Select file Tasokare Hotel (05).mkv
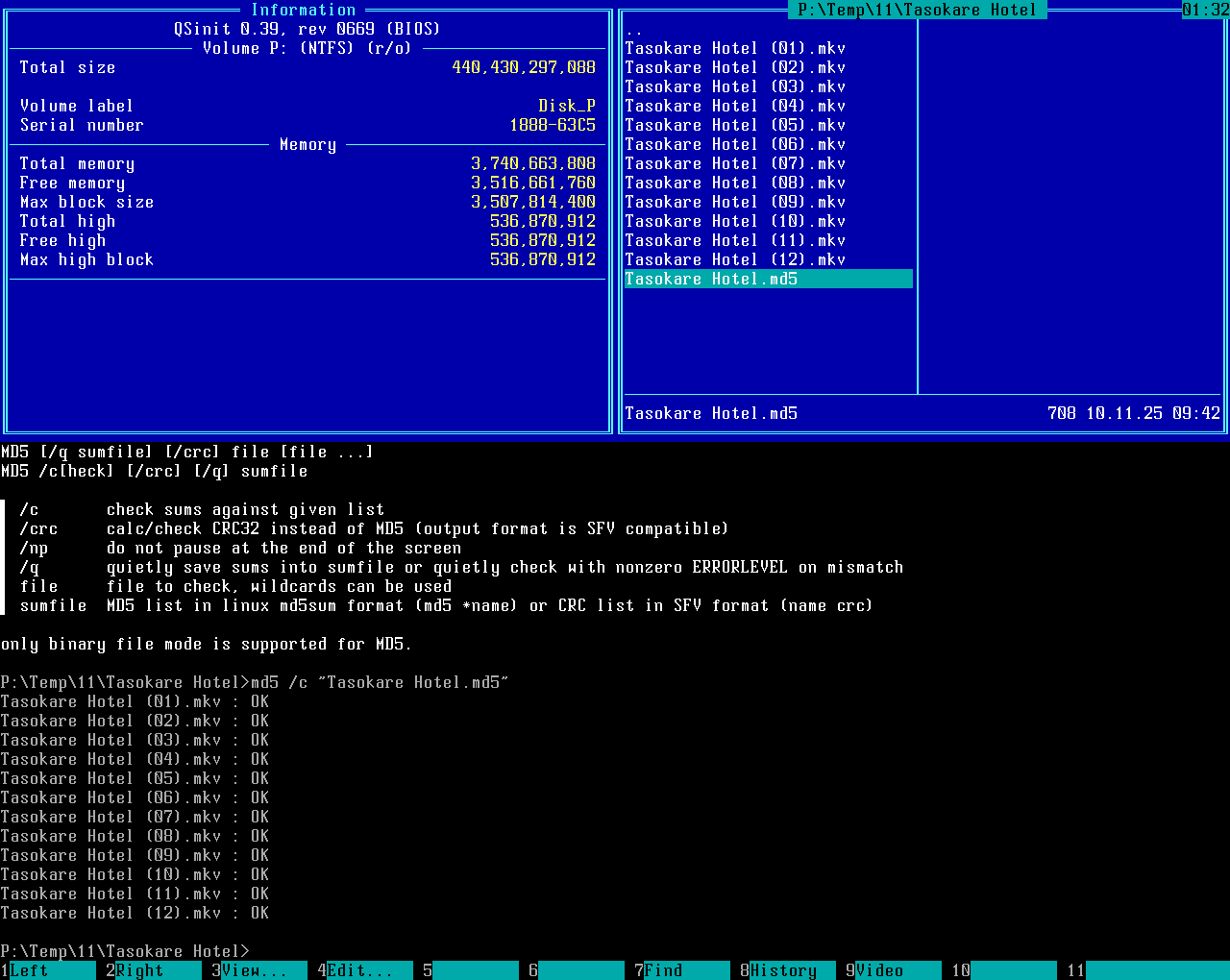The height and width of the screenshot is (980, 1230). point(735,125)
